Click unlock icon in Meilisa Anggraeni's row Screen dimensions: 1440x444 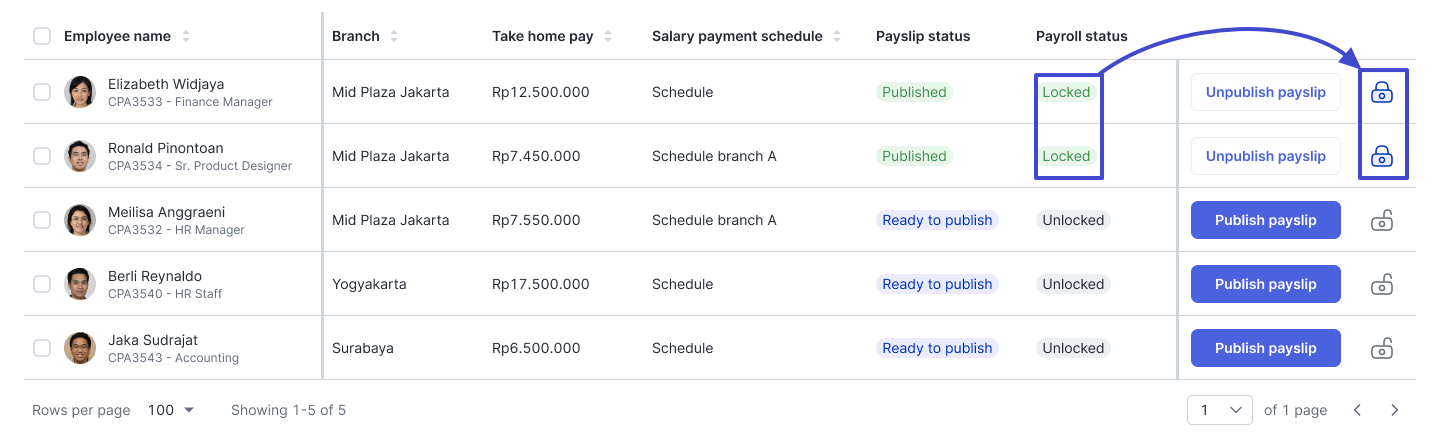(1382, 220)
